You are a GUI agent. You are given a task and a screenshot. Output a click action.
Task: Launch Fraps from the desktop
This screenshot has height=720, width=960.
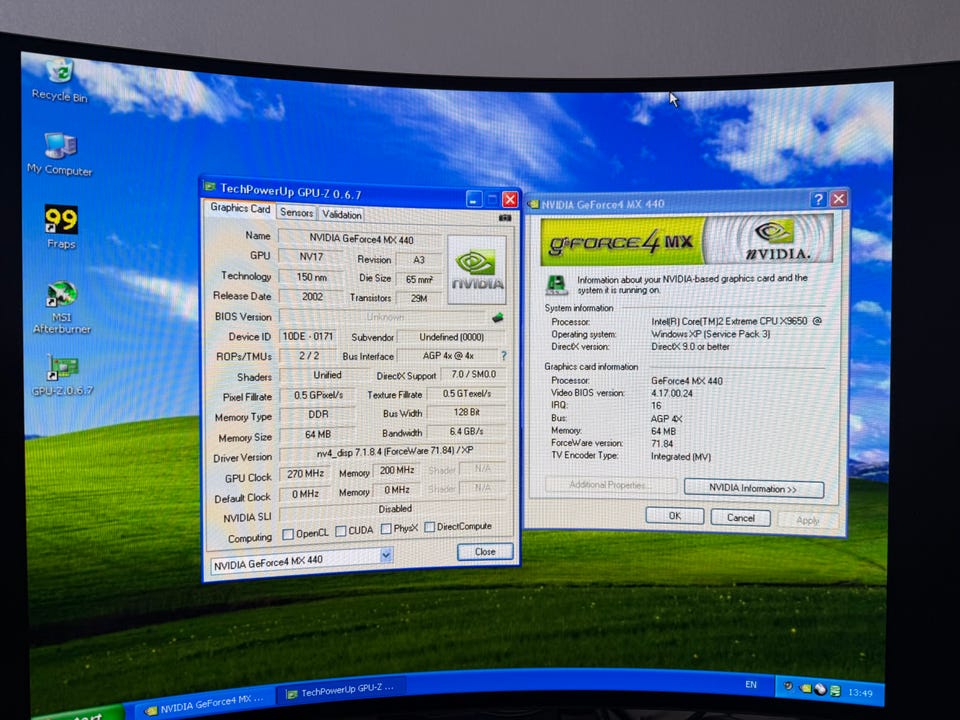(x=61, y=221)
